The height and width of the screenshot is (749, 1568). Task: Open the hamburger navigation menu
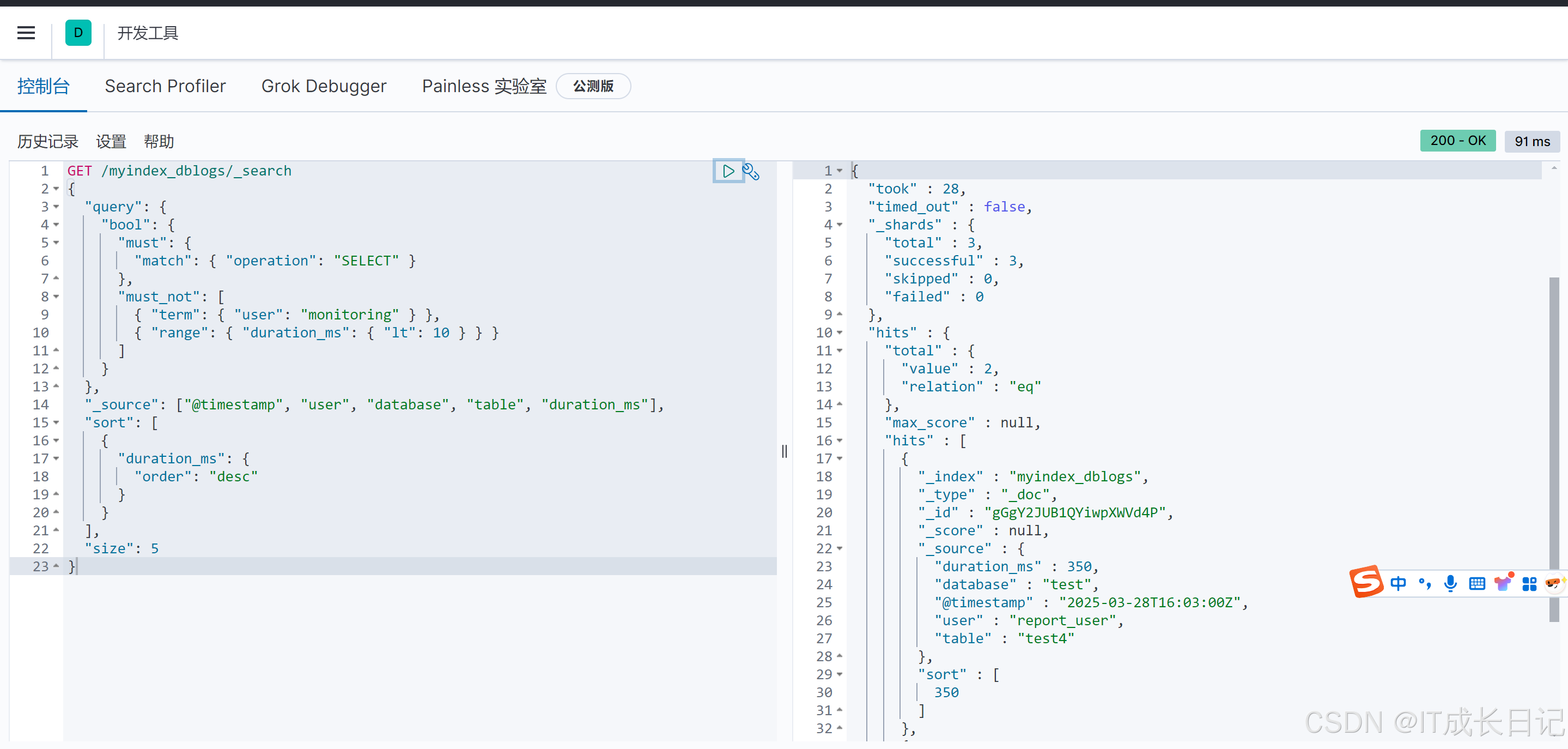coord(26,33)
